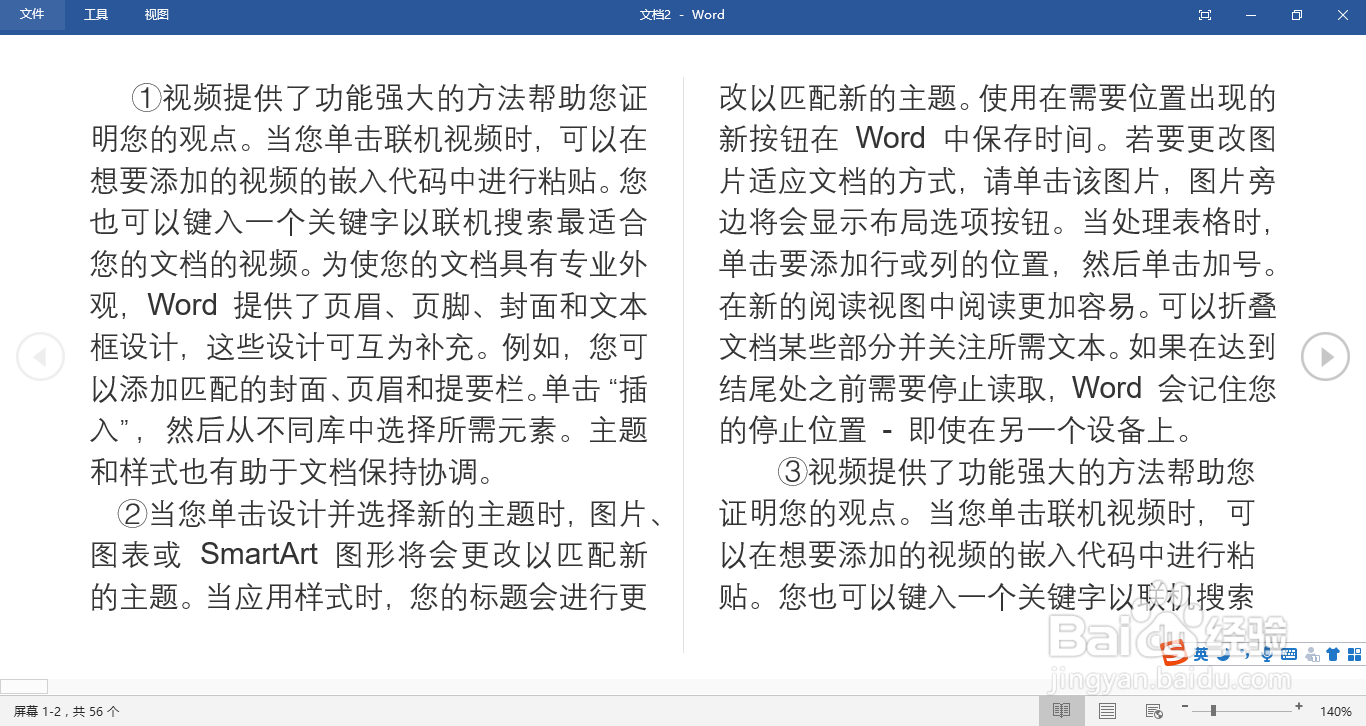Click the horizontal scrollbar thumb

tap(24, 686)
